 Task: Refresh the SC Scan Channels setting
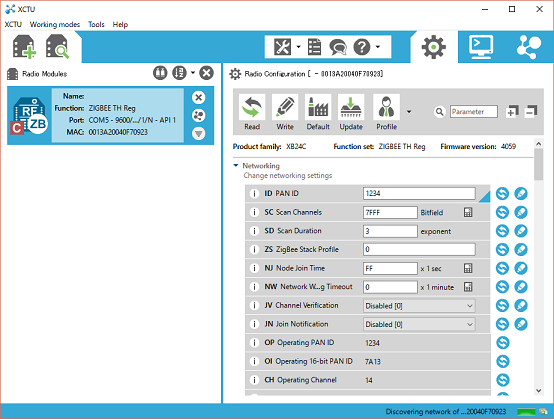pyautogui.click(x=502, y=212)
